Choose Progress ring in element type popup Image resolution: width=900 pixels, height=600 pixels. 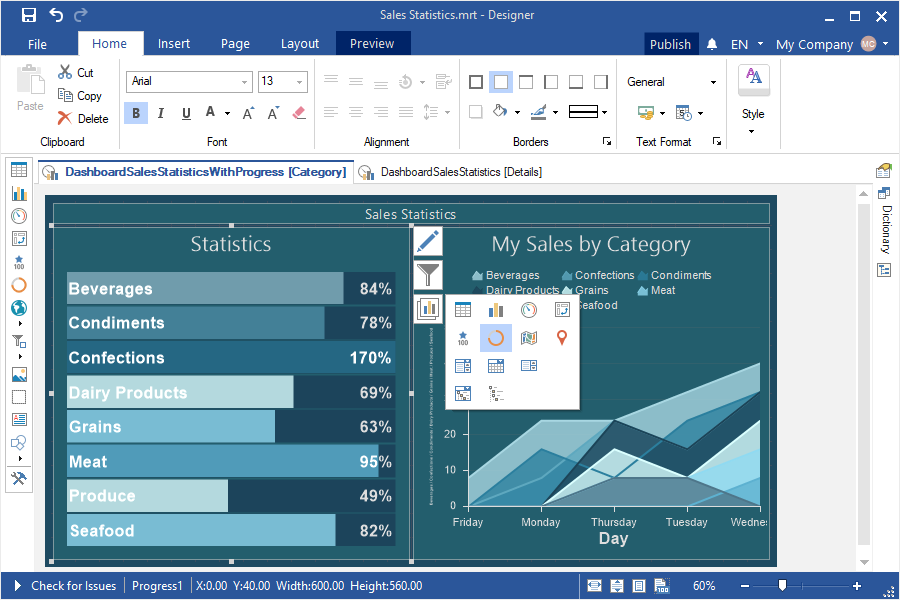pos(496,338)
